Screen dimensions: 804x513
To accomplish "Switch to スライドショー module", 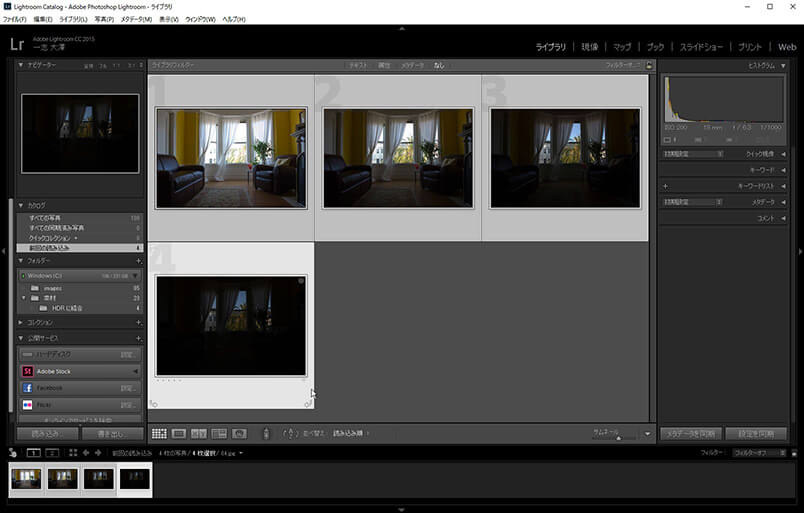I will [701, 47].
